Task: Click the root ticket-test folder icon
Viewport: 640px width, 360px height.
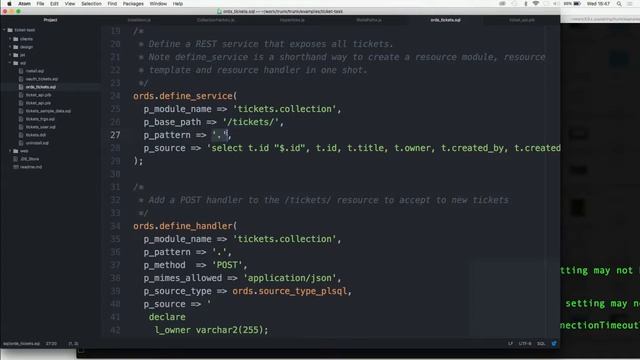Action: click(x=10, y=30)
